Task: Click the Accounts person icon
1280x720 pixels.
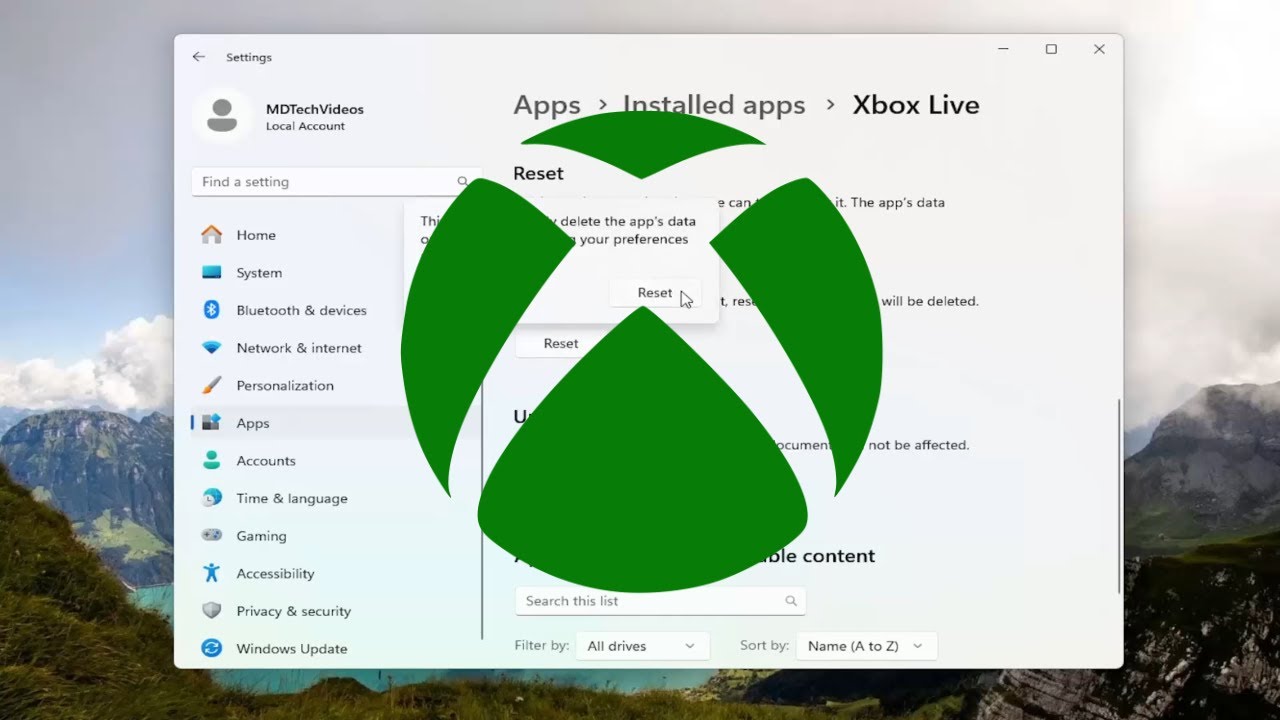Action: (212, 460)
